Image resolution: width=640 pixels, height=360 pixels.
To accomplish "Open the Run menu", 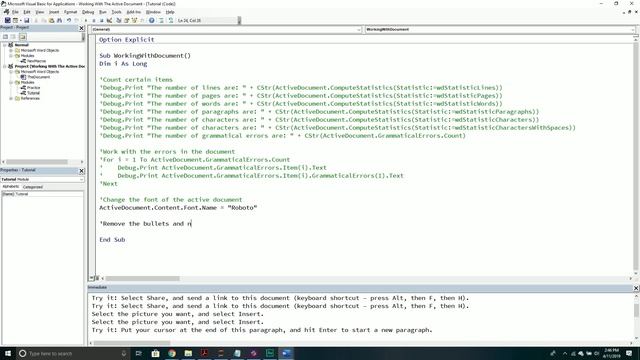I will tap(103, 12).
